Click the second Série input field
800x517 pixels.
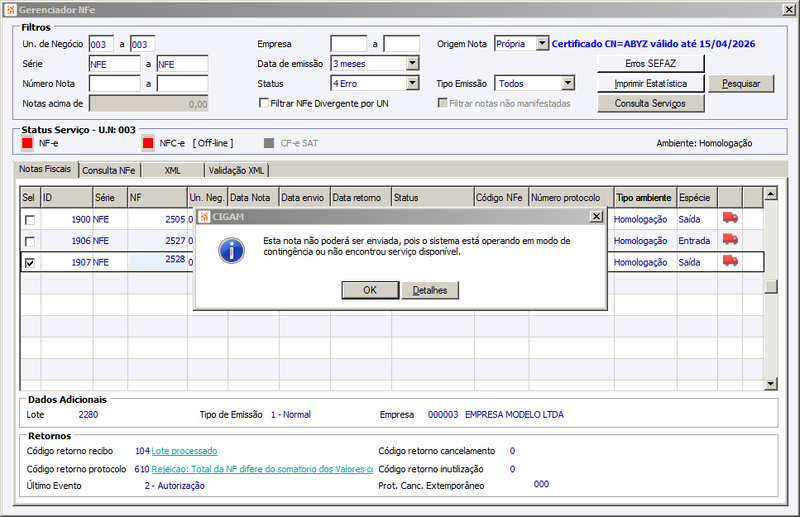(182, 64)
